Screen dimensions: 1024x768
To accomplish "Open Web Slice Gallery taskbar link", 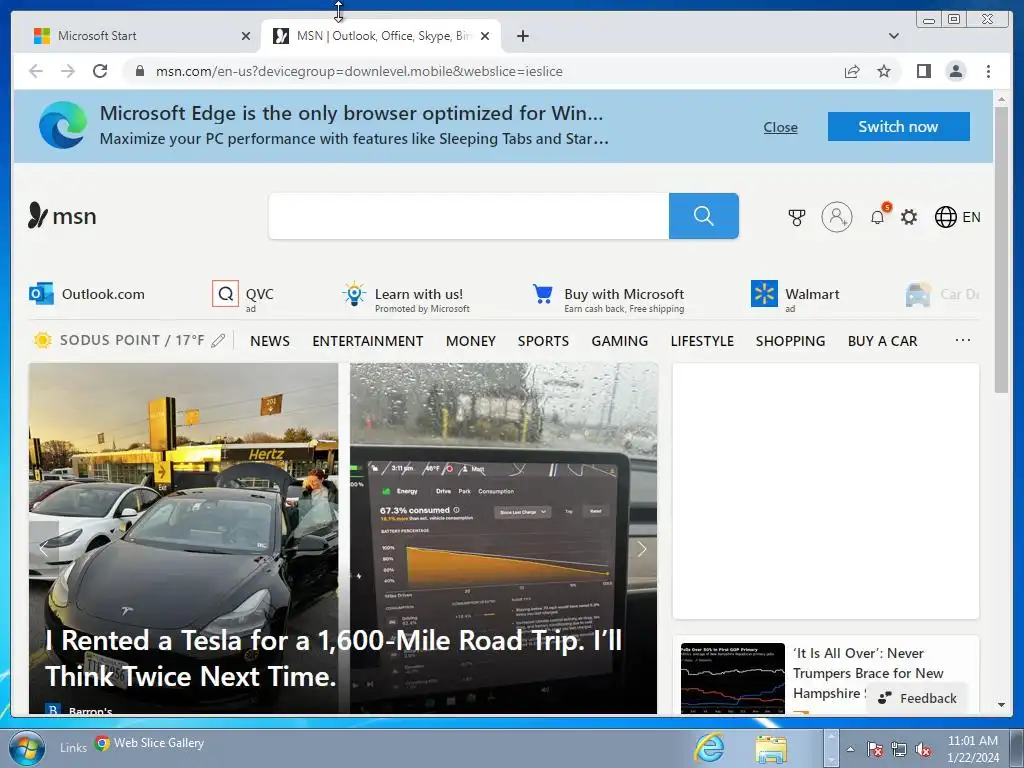I will tap(150, 743).
